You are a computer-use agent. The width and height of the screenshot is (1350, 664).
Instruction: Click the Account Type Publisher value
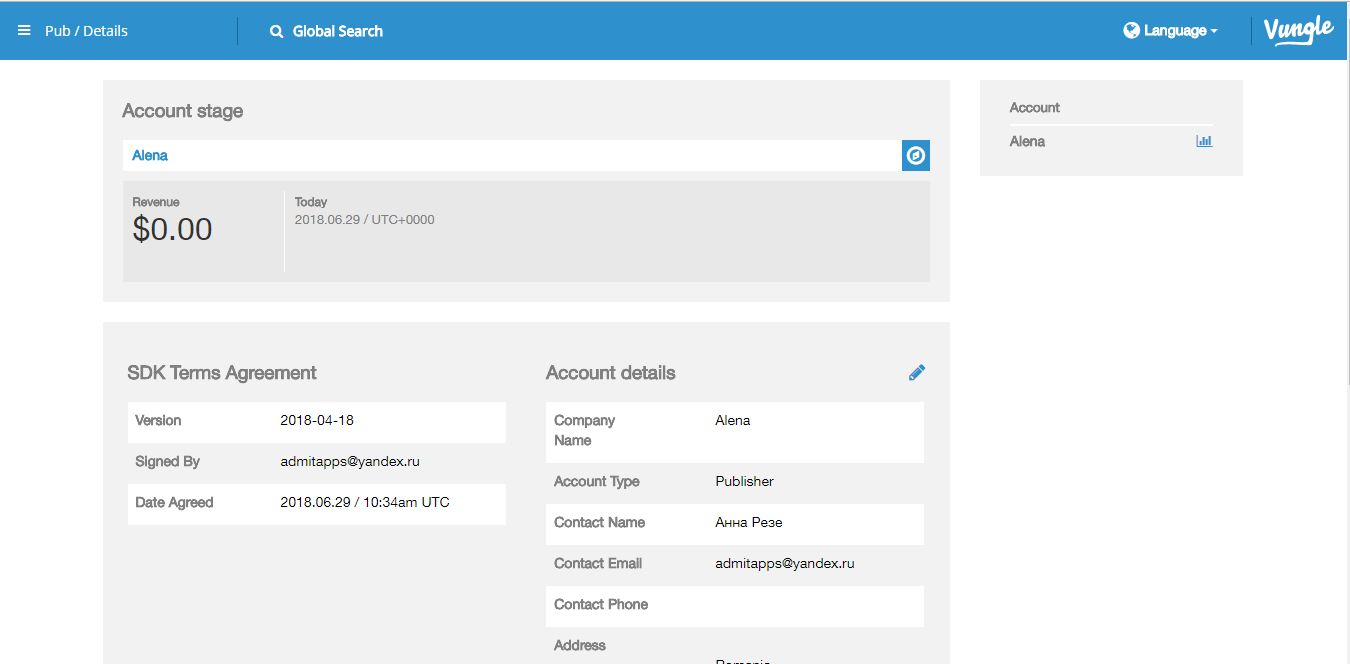744,482
